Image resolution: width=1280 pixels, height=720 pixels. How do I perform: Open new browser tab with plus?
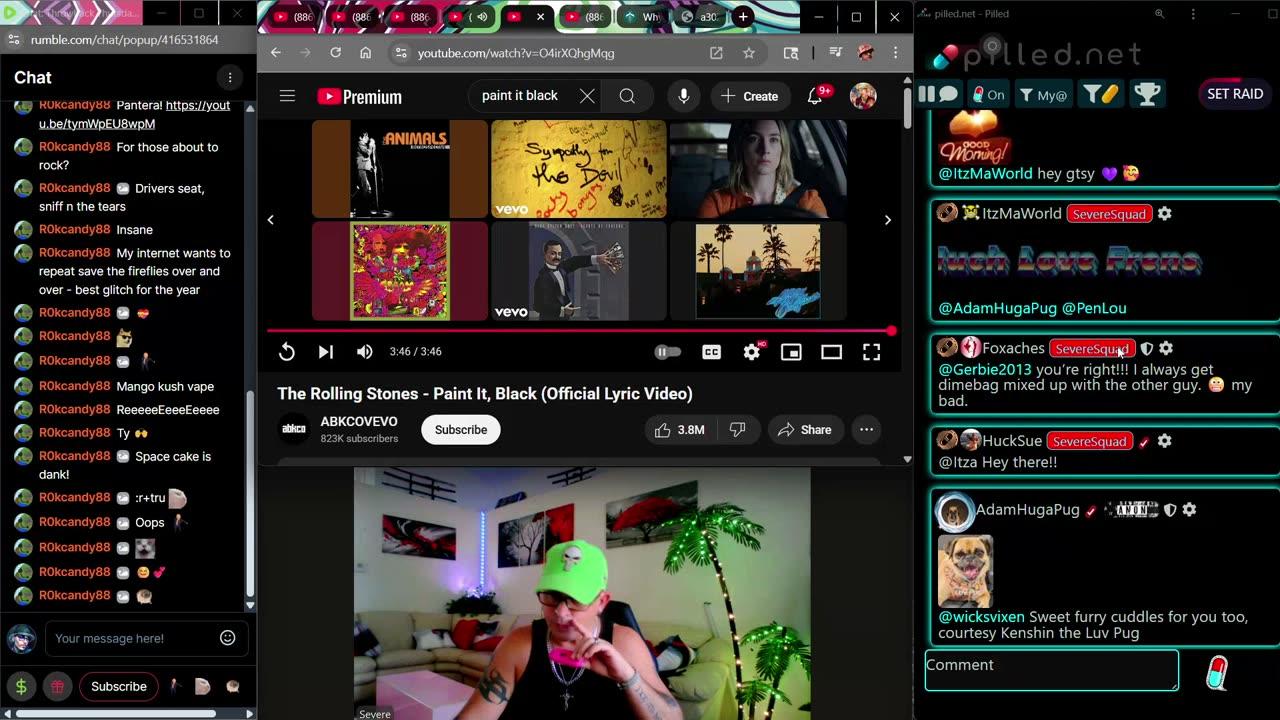(x=743, y=17)
